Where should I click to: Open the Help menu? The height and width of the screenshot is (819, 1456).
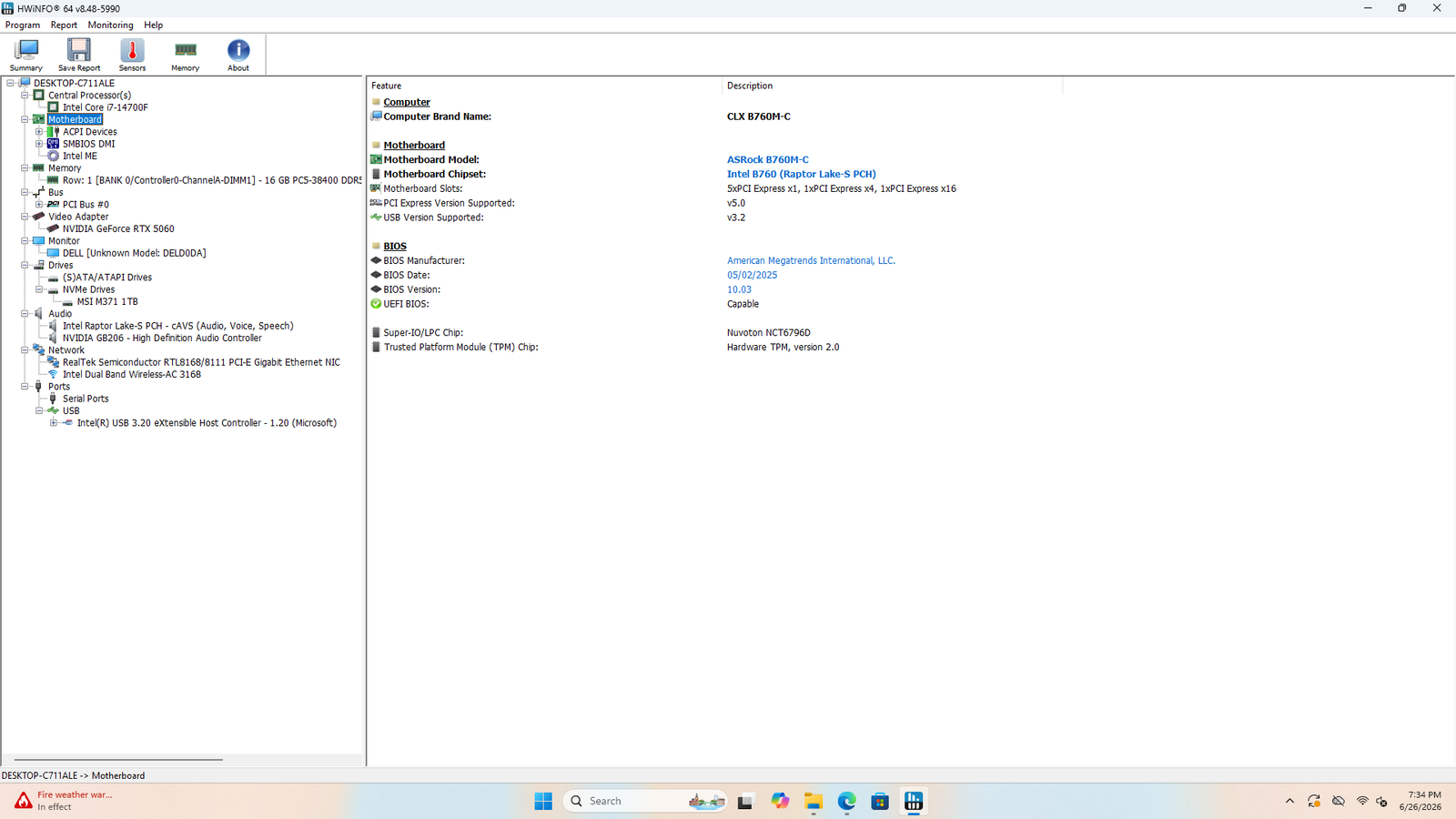(154, 25)
